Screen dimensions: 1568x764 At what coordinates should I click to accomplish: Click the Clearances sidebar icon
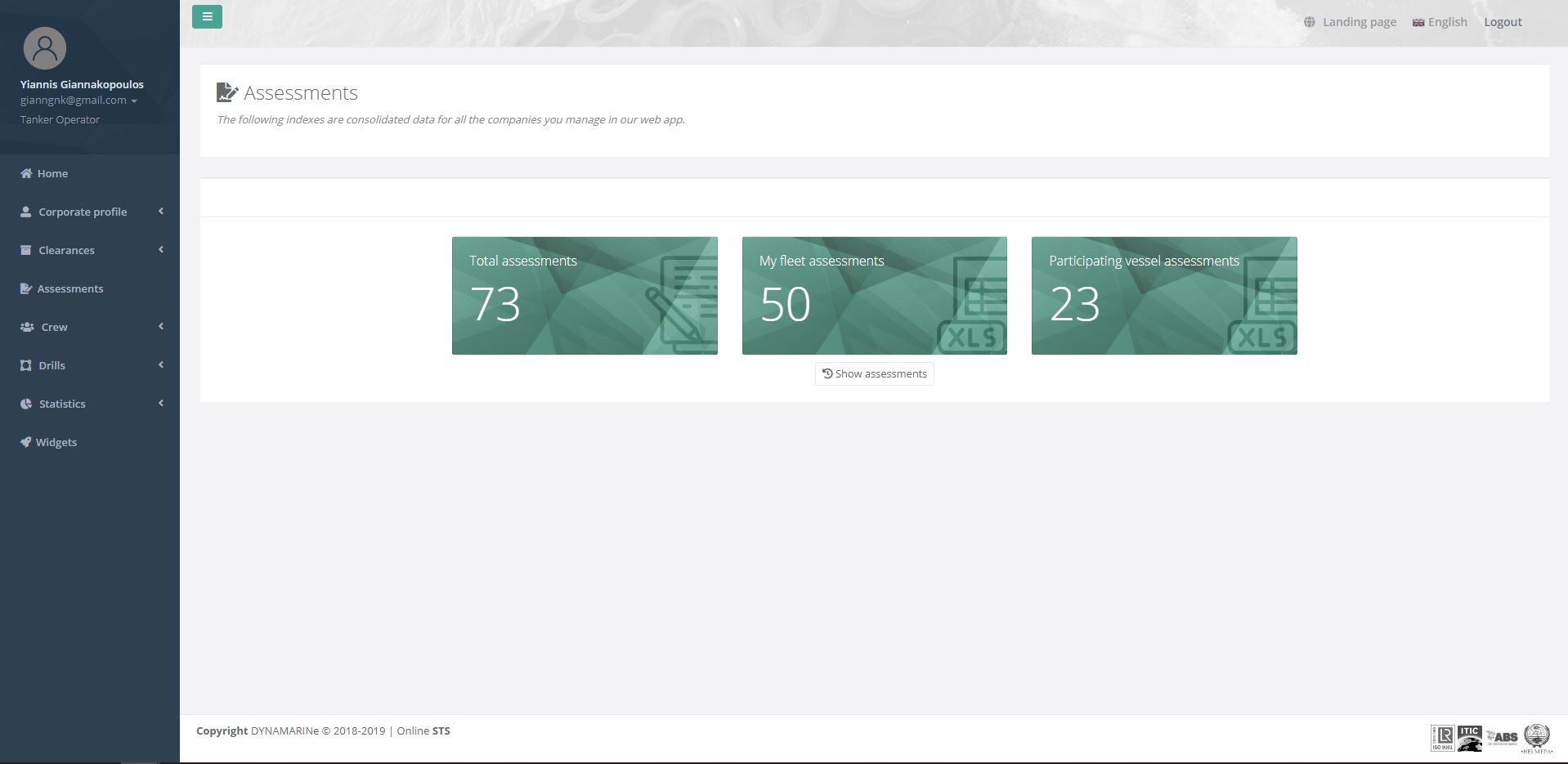(x=25, y=249)
